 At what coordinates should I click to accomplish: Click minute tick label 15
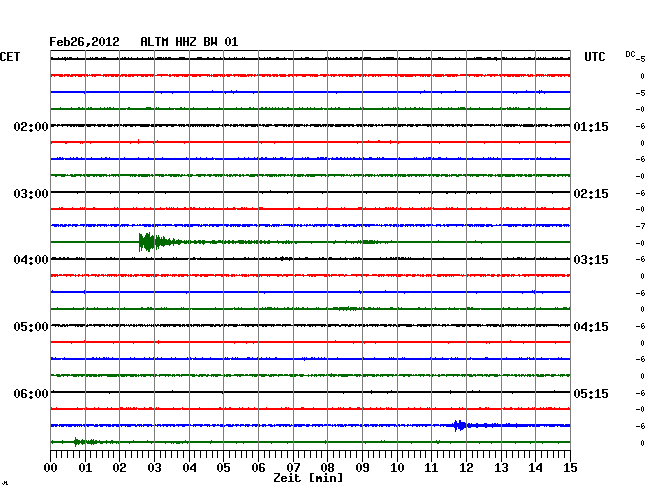click(570, 467)
